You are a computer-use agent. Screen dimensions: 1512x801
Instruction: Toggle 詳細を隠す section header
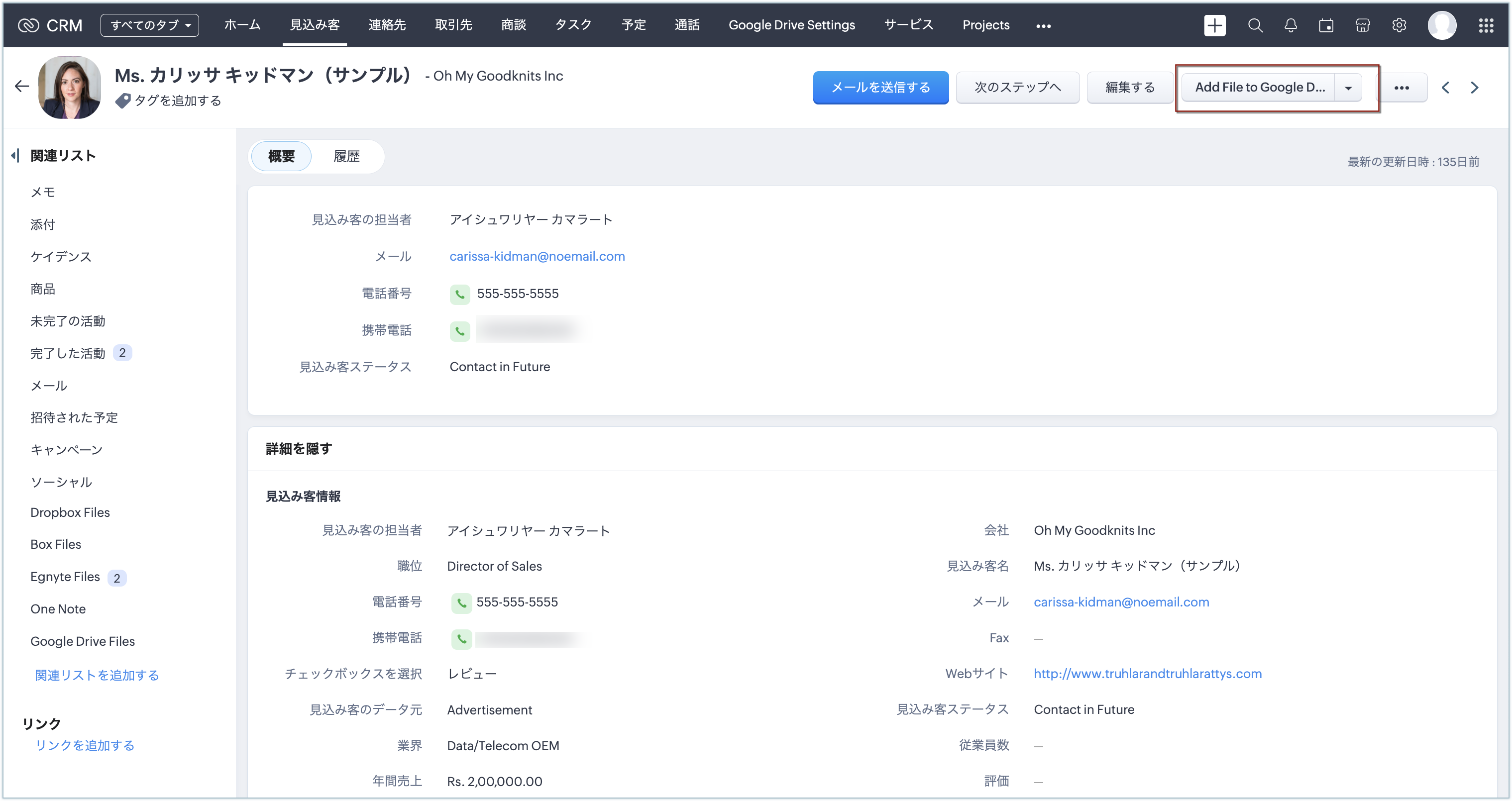pos(299,448)
